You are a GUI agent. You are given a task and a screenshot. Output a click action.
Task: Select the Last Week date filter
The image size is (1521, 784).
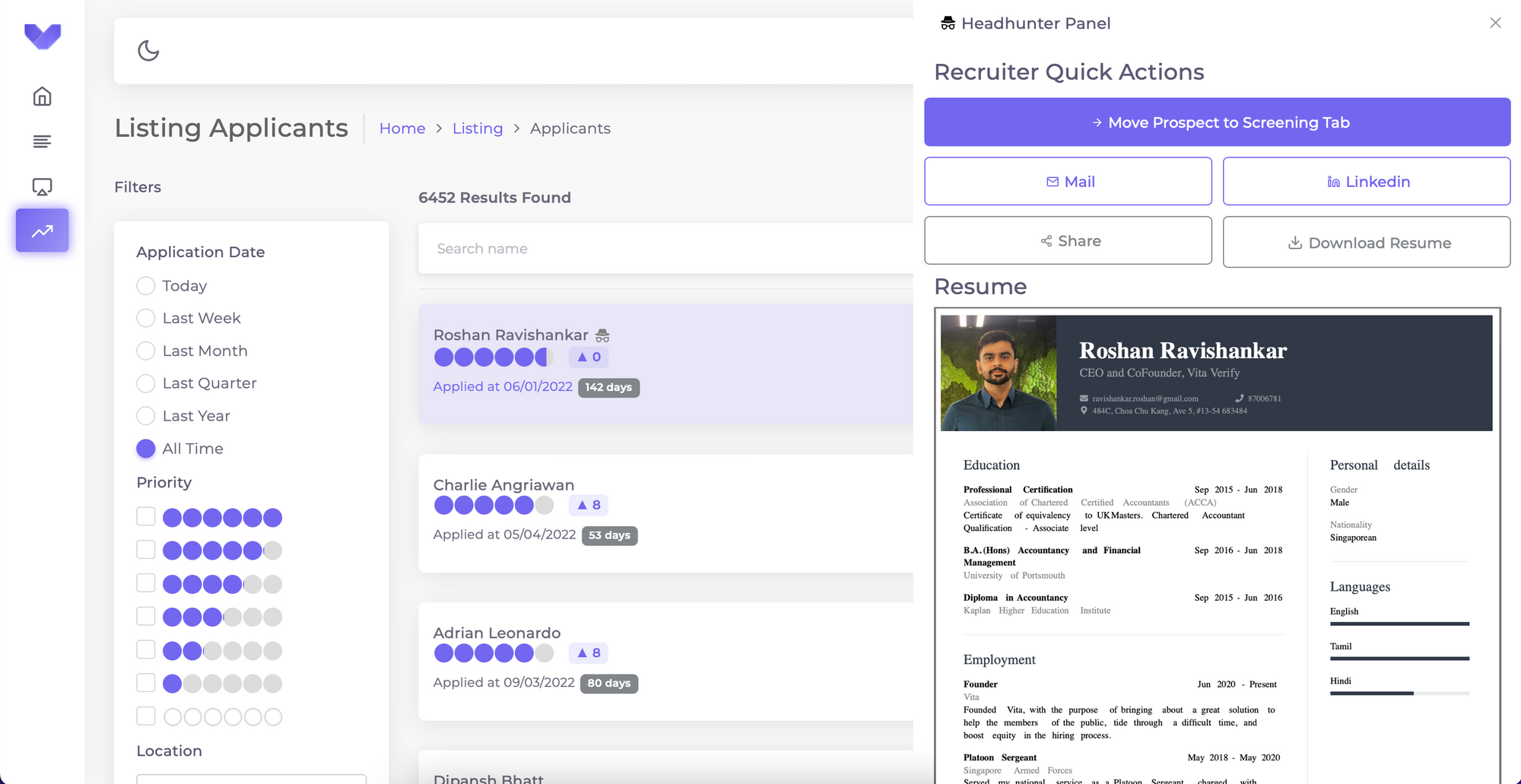coord(146,318)
